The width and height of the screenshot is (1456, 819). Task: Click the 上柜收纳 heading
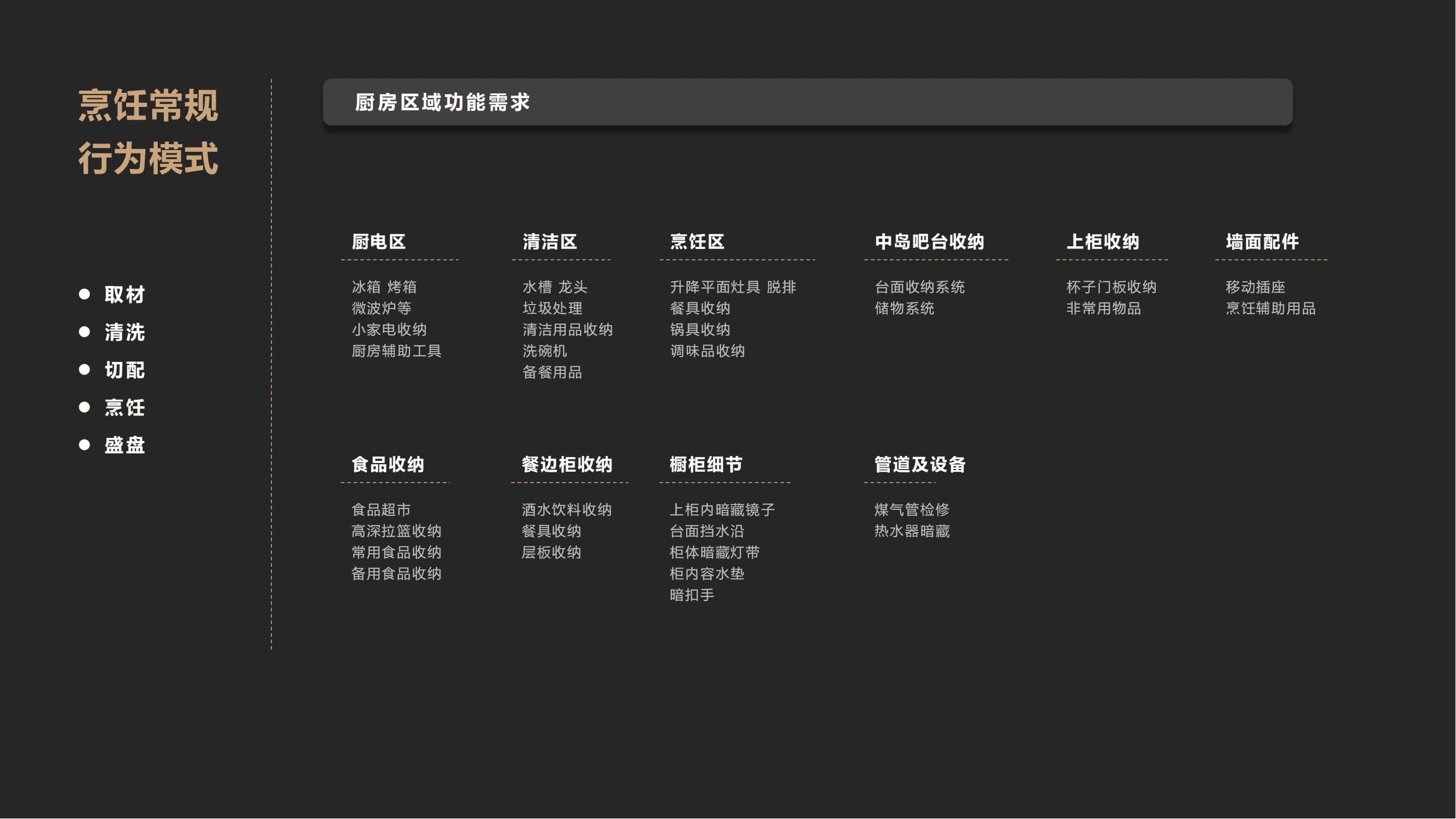click(1103, 242)
